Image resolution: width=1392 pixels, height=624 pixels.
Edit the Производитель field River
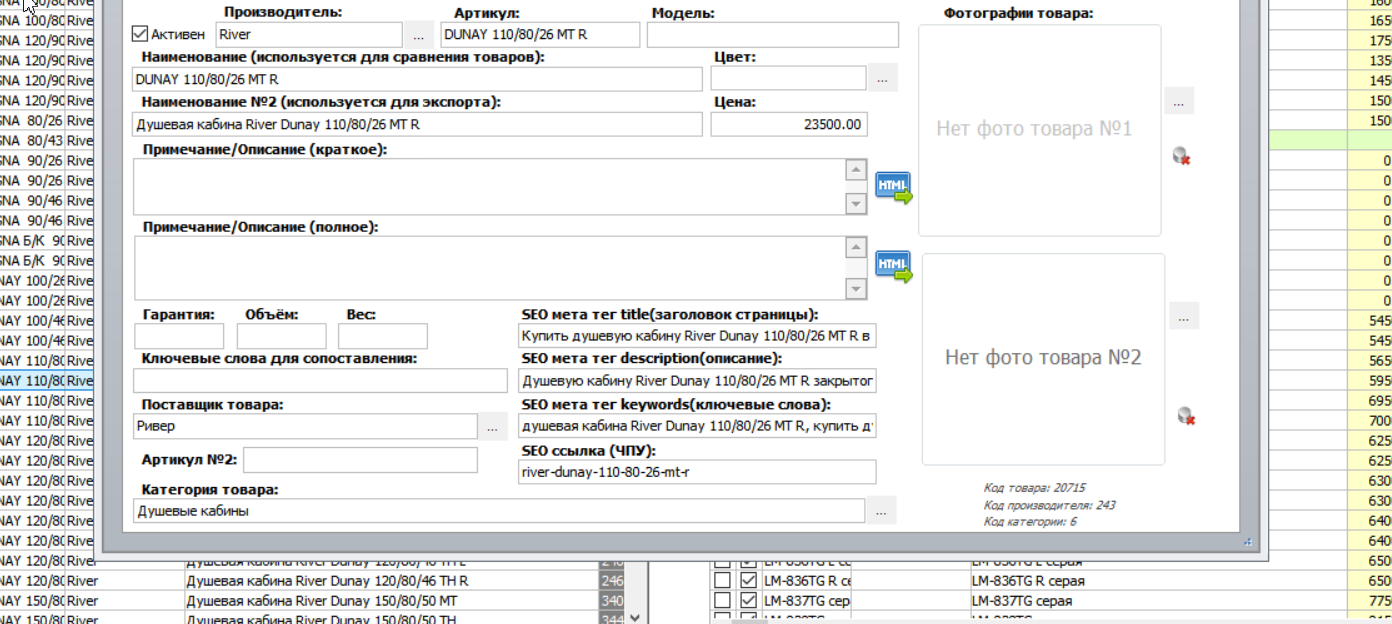(x=310, y=34)
